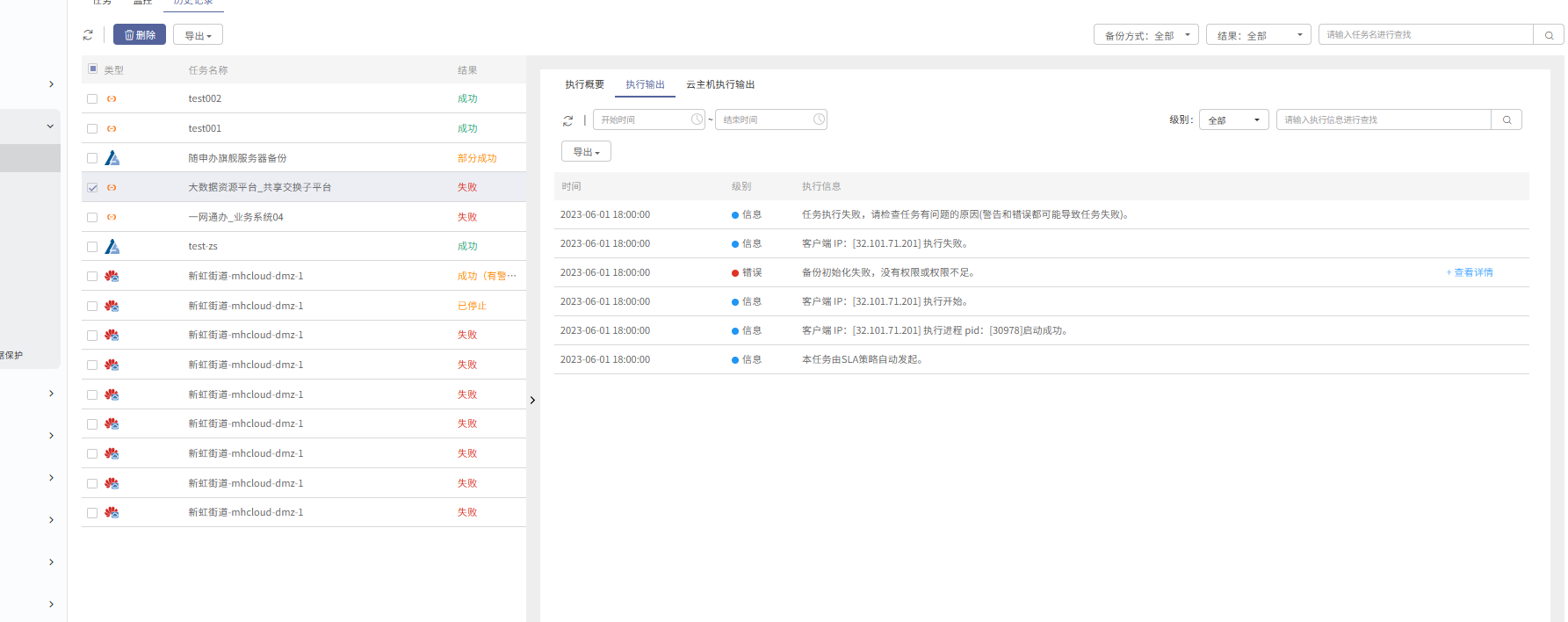Image resolution: width=1568 pixels, height=622 pixels.
Task: Click the link-type icon in the test001 row
Action: 112,128
